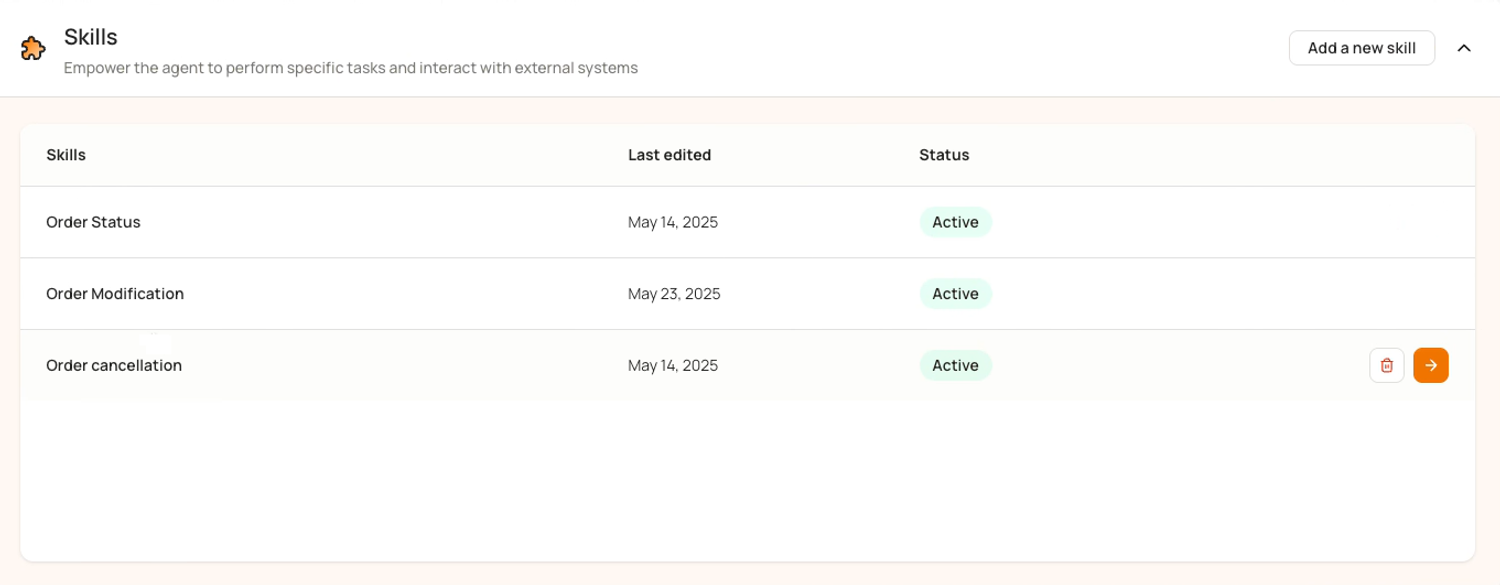Click the orange puzzle piece Skills icon
This screenshot has height=585, width=1500.
pos(33,48)
